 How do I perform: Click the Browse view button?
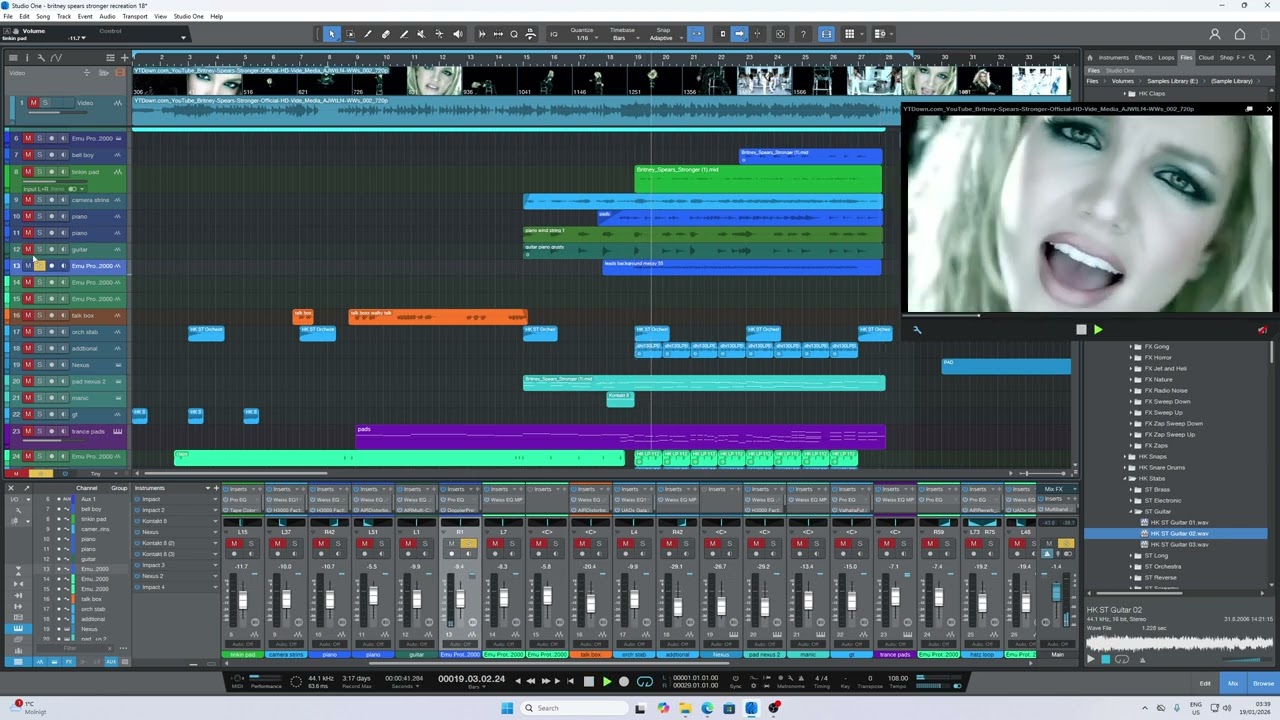coord(1263,683)
